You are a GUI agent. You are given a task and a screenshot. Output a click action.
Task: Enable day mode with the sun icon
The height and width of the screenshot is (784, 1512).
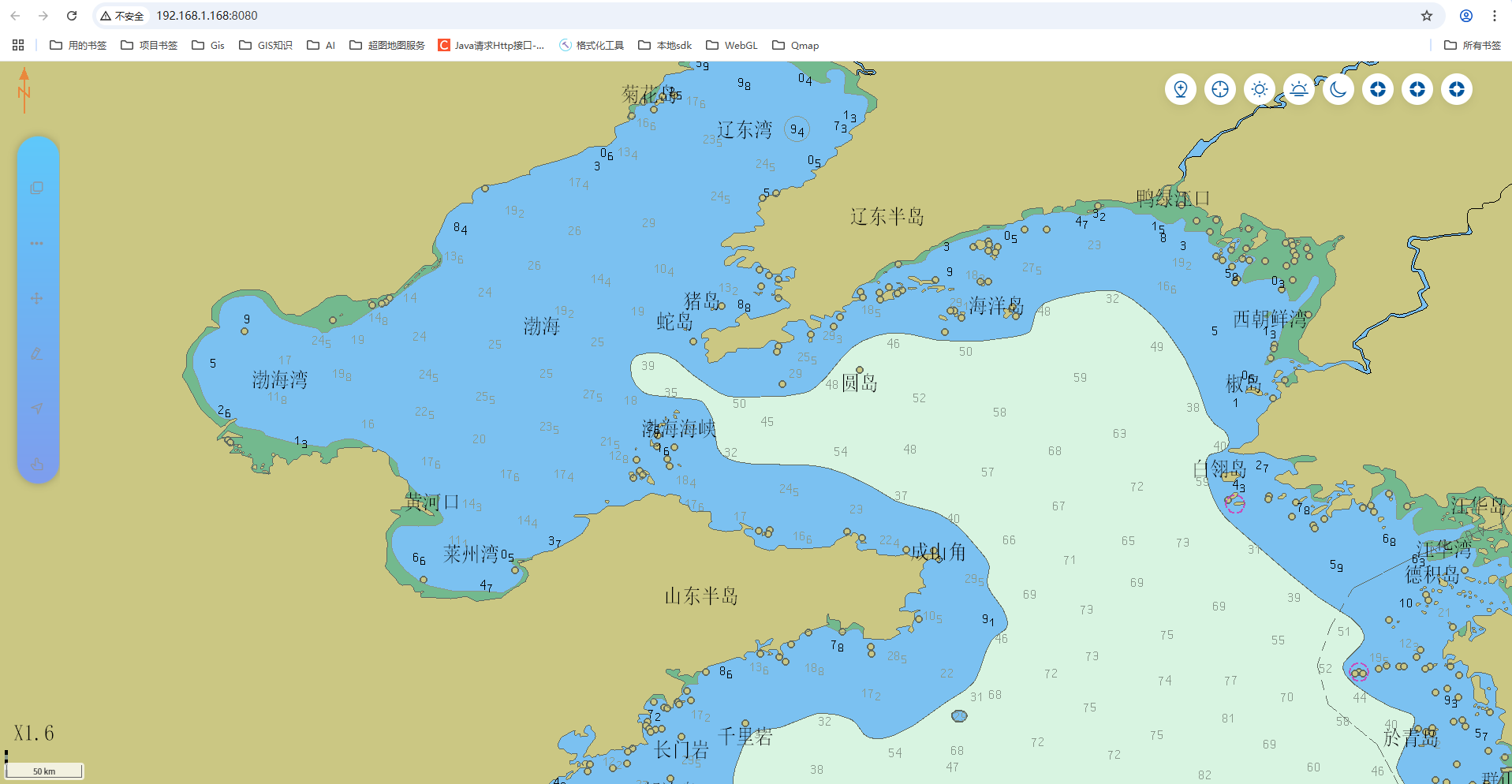[x=1260, y=89]
